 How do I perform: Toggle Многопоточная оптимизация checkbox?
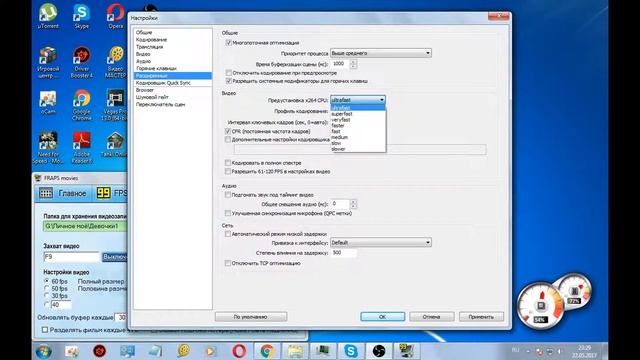[x=229, y=43]
